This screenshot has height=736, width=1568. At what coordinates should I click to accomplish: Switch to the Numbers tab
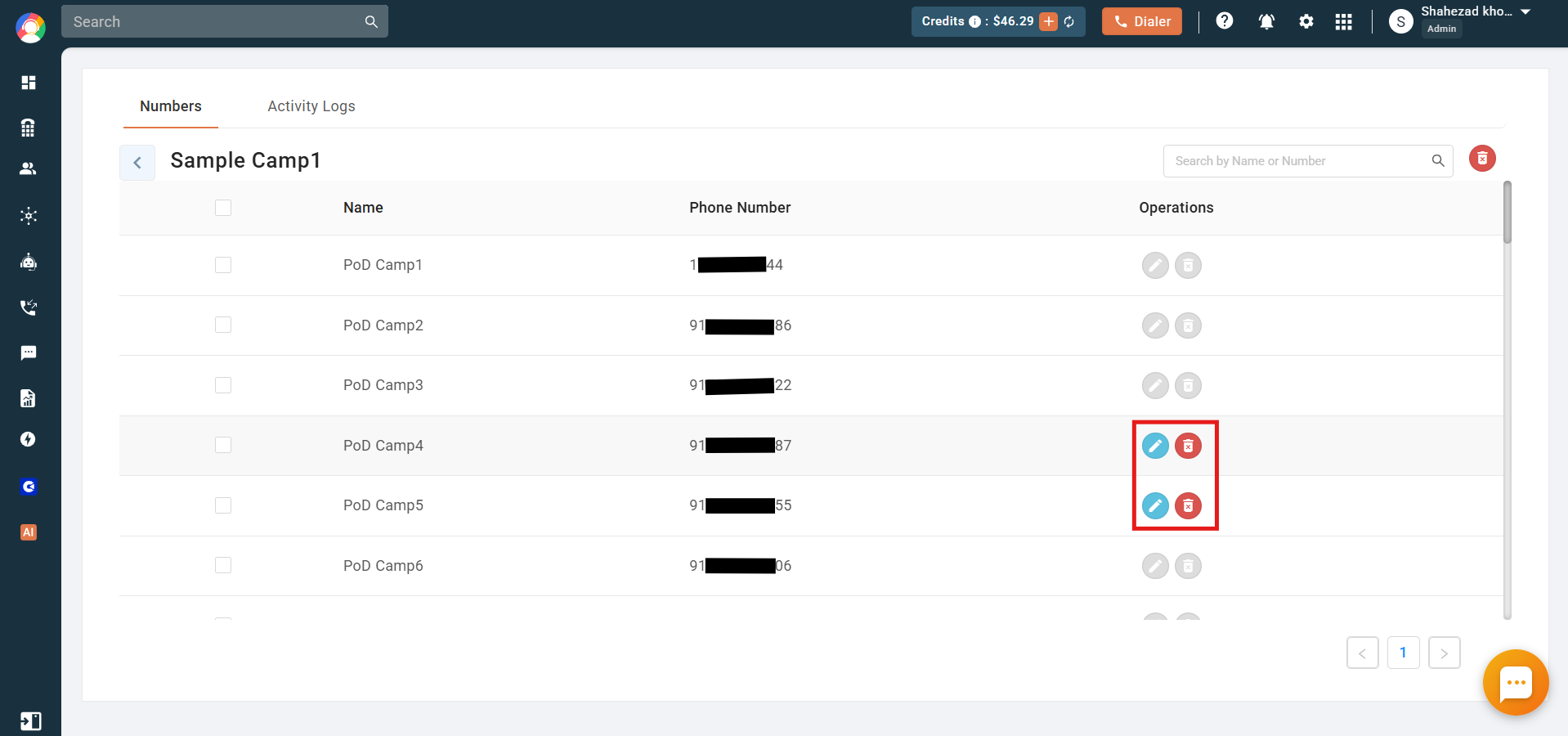171,106
